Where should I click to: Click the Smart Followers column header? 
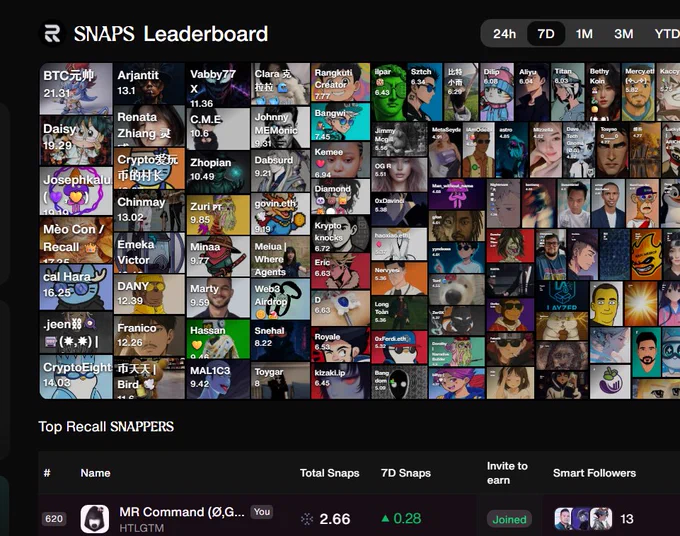(594, 473)
